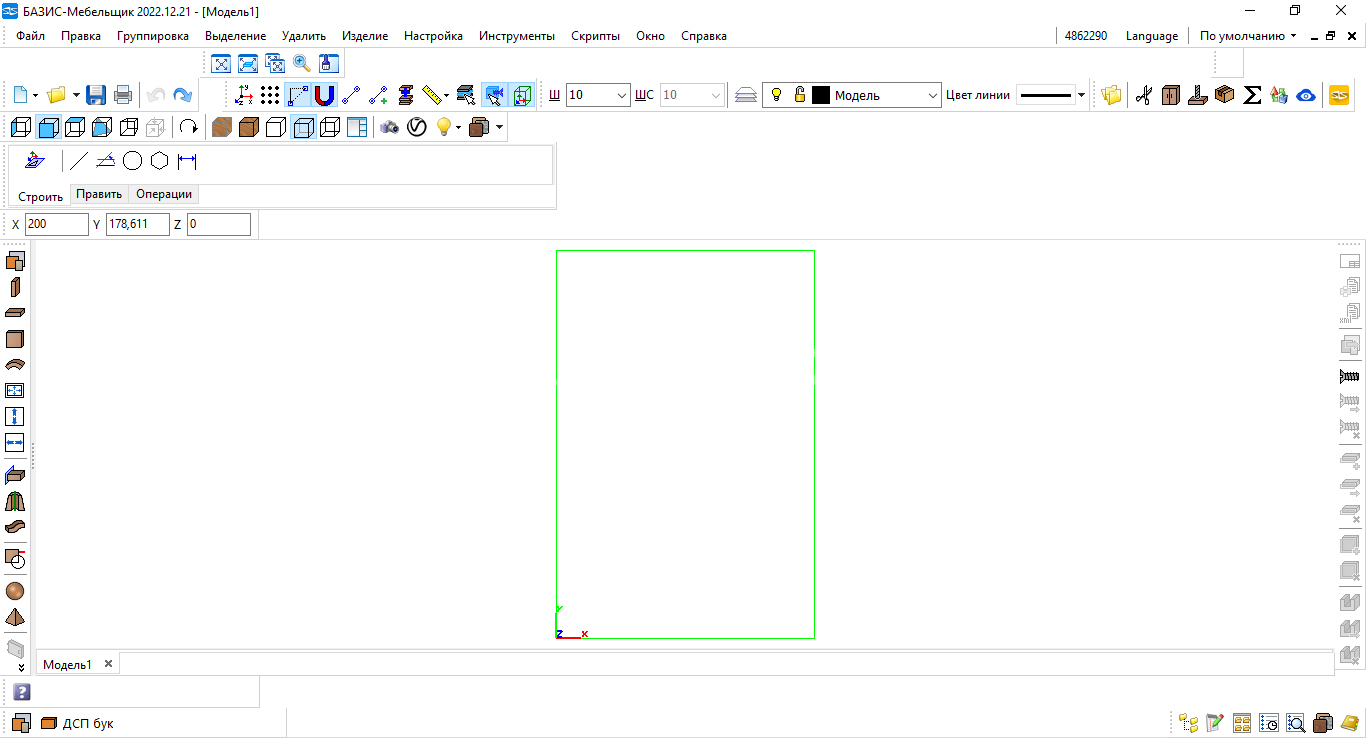Choose the hexagon polygon tool
This screenshot has width=1366, height=738.
click(159, 161)
